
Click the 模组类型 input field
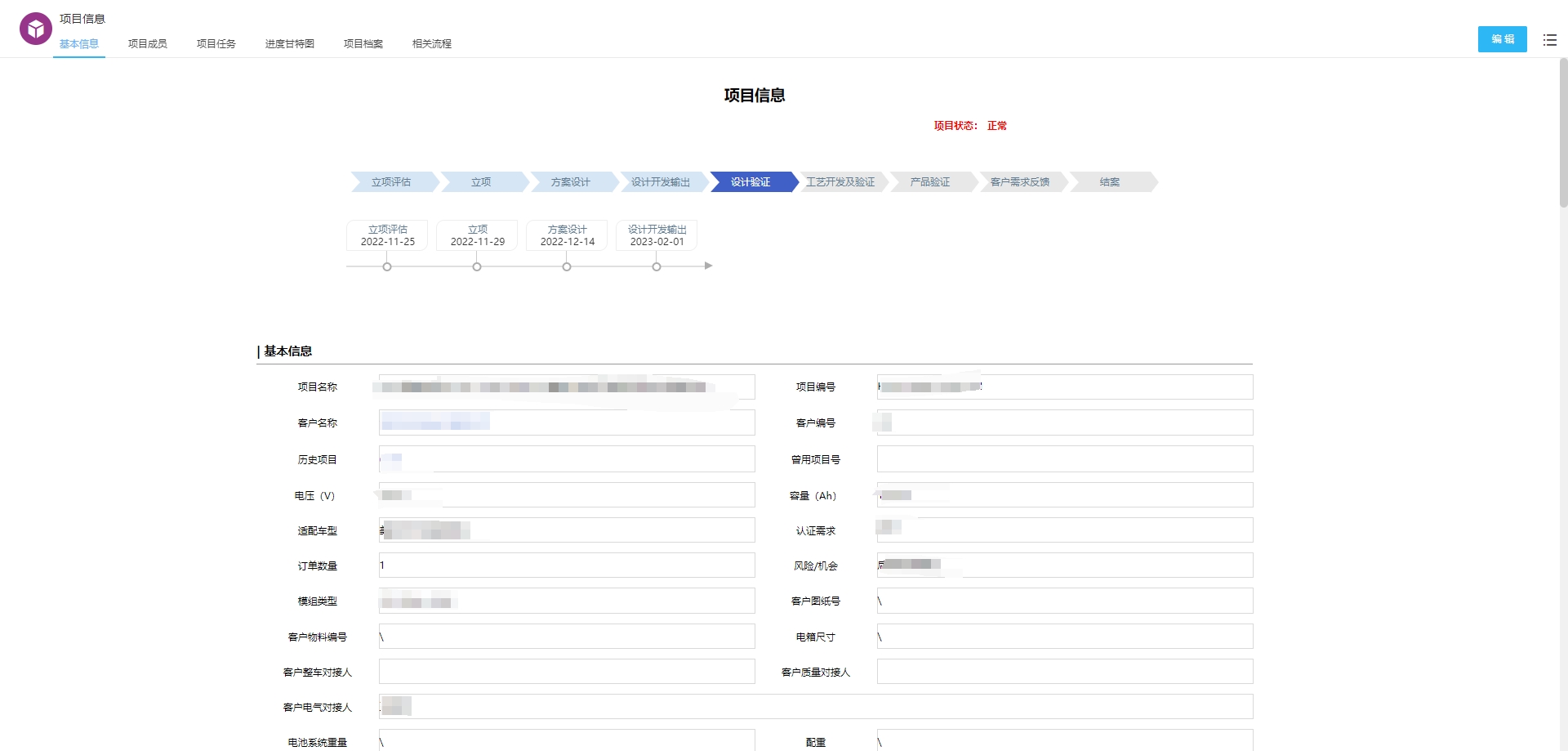coord(567,601)
